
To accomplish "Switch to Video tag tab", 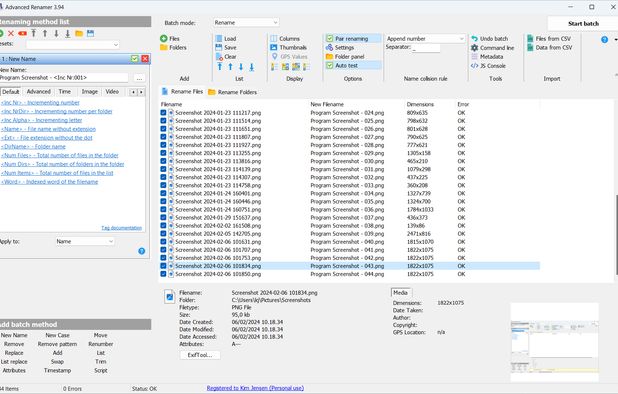I will pyautogui.click(x=112, y=91).
